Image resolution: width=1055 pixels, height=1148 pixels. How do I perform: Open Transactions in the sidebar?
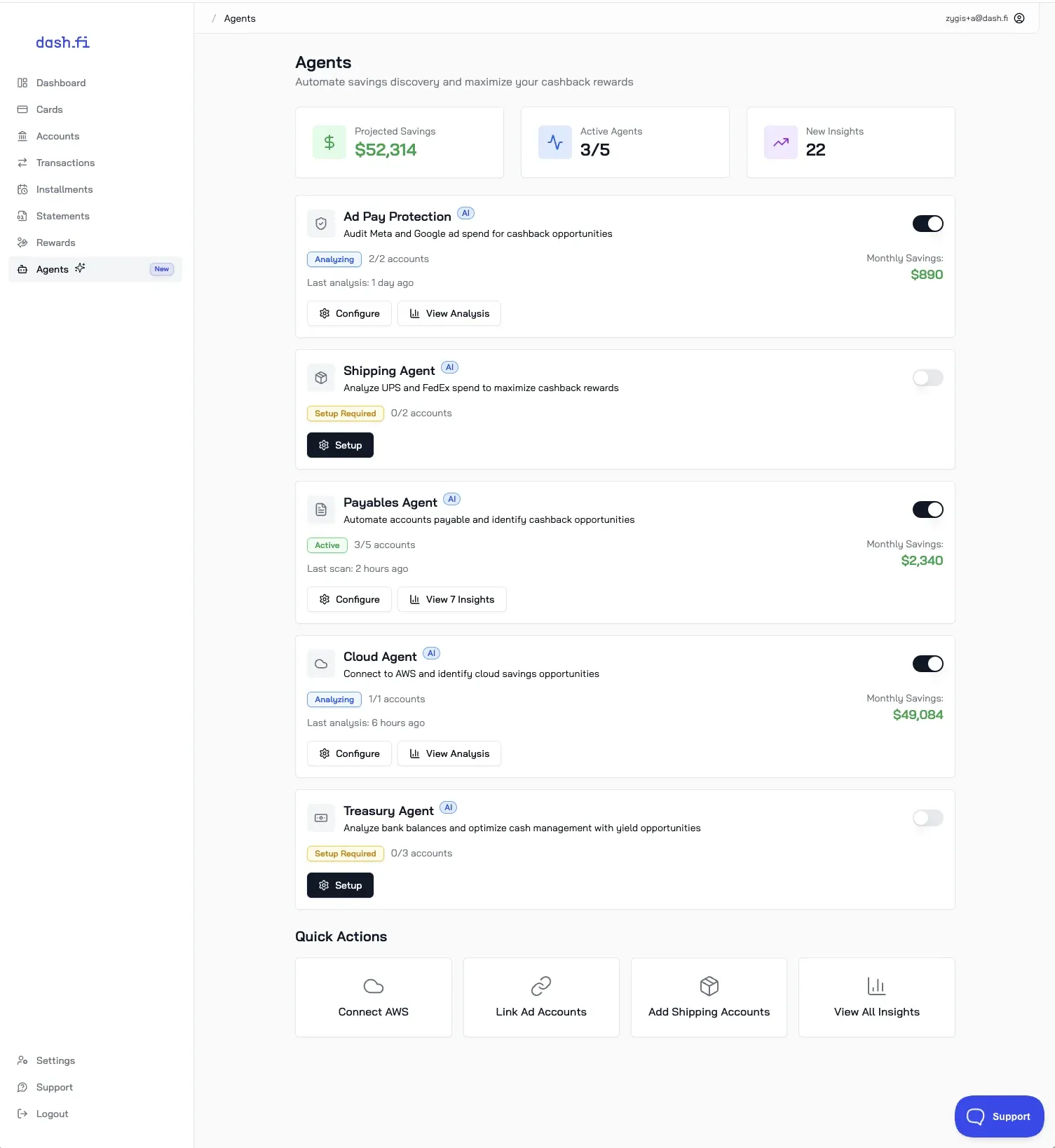click(x=95, y=163)
